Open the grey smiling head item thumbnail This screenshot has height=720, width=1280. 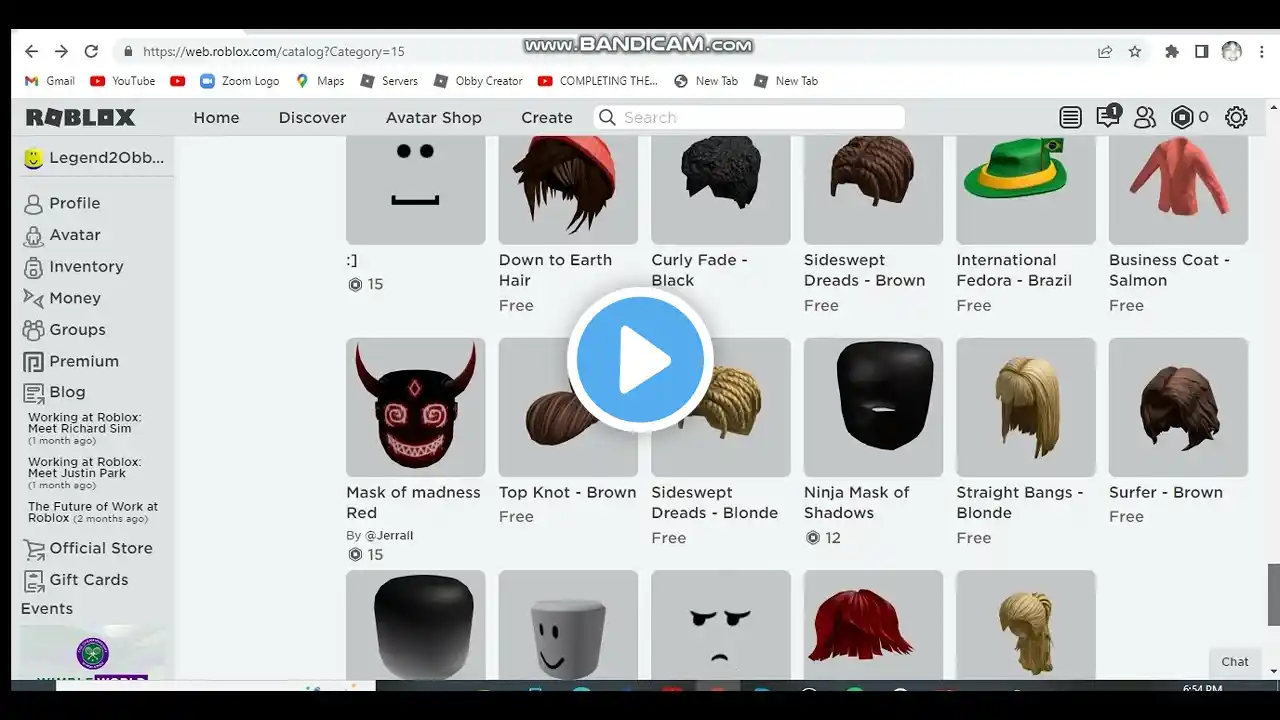[x=568, y=625]
